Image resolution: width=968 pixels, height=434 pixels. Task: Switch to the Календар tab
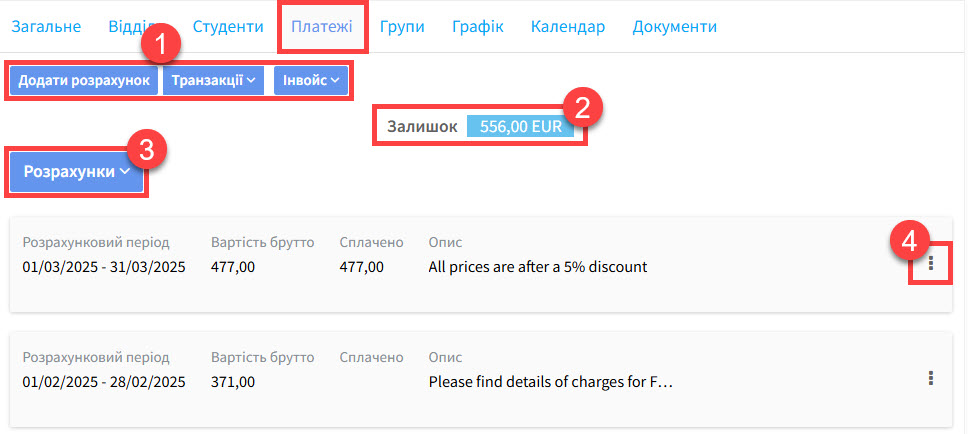568,26
